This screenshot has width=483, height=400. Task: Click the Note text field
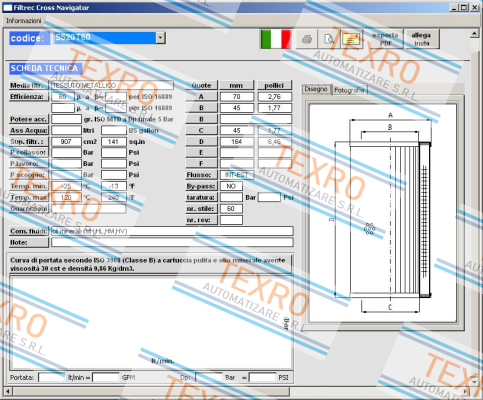click(172, 242)
